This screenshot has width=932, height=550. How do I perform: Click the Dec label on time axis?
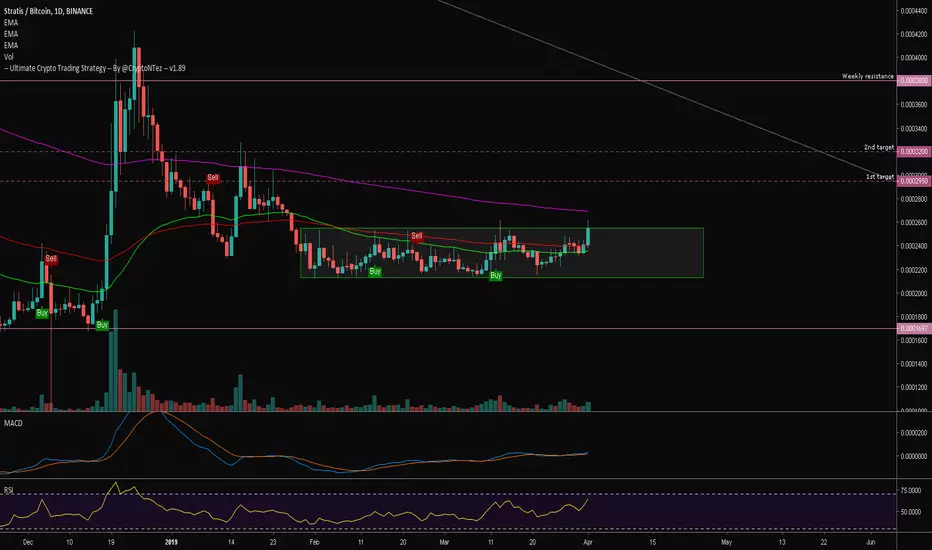[x=27, y=542]
